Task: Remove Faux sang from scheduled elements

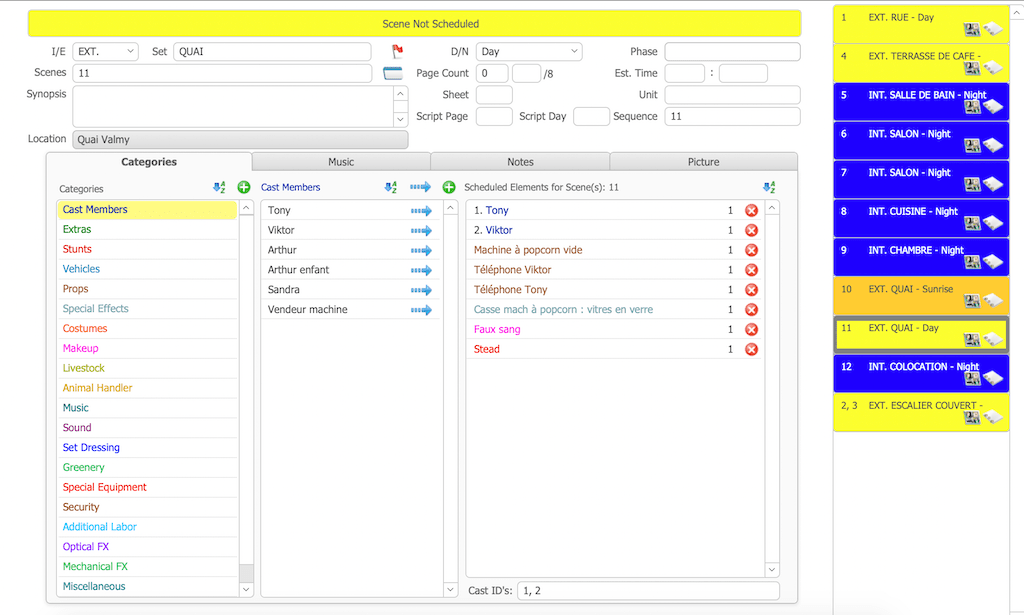Action: (x=751, y=330)
